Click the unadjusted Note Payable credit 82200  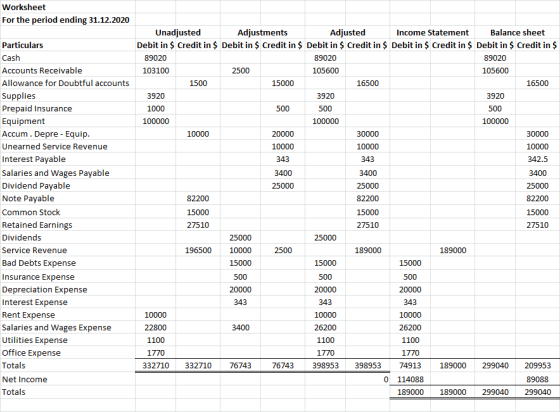pos(198,199)
